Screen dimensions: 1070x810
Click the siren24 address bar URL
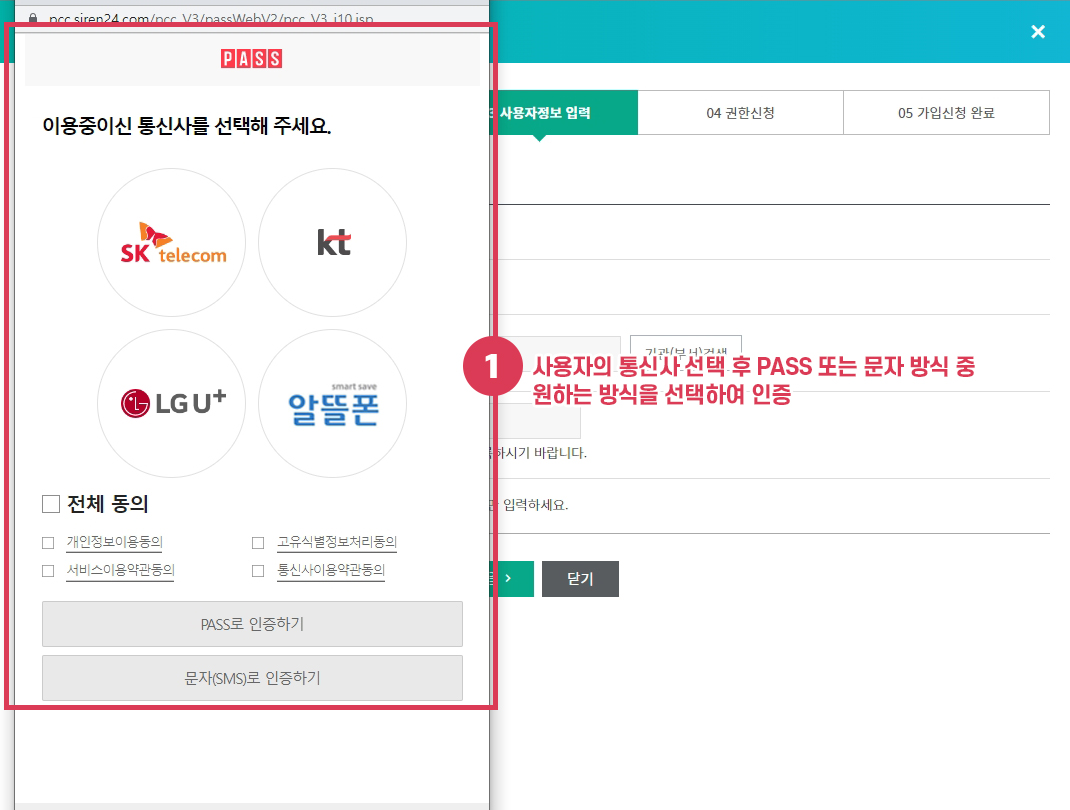pyautogui.click(x=211, y=19)
